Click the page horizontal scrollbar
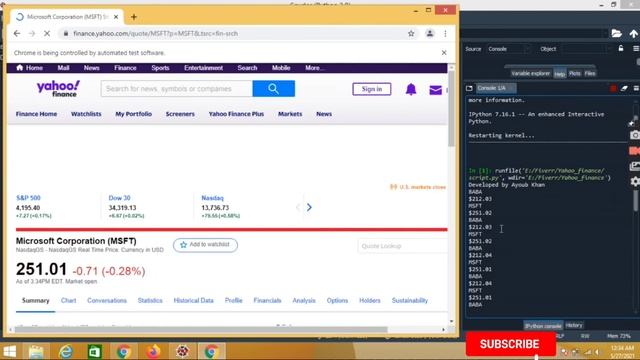This screenshot has height=360, width=640. [201, 329]
